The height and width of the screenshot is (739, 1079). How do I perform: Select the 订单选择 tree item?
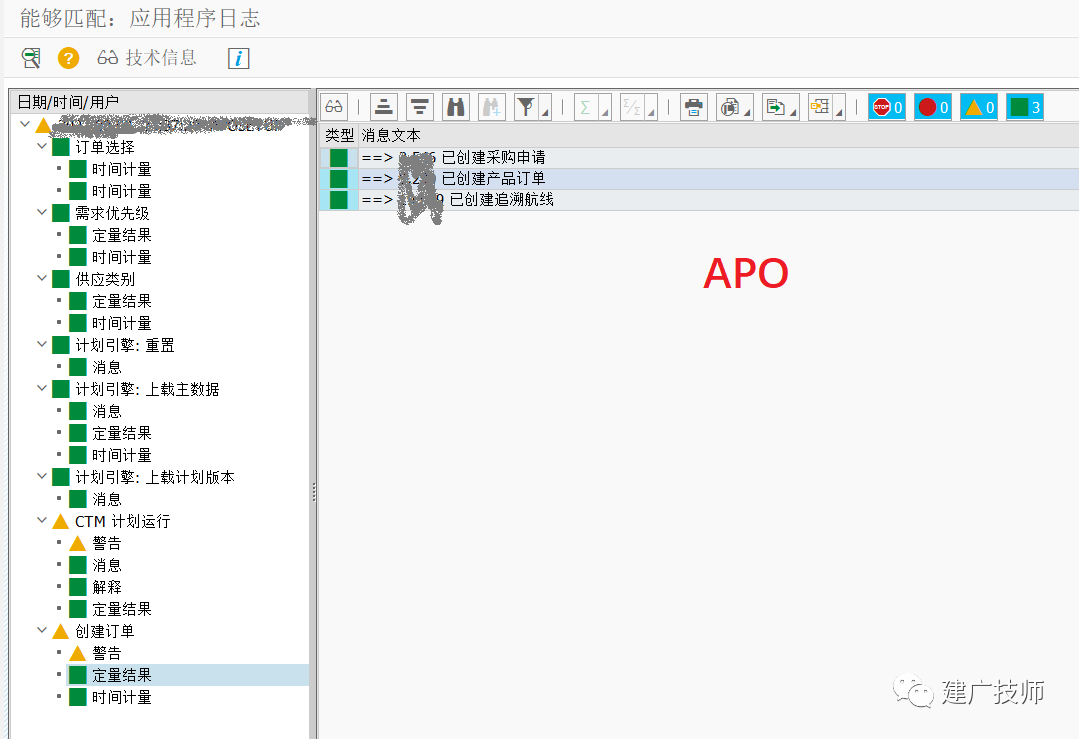click(x=105, y=147)
